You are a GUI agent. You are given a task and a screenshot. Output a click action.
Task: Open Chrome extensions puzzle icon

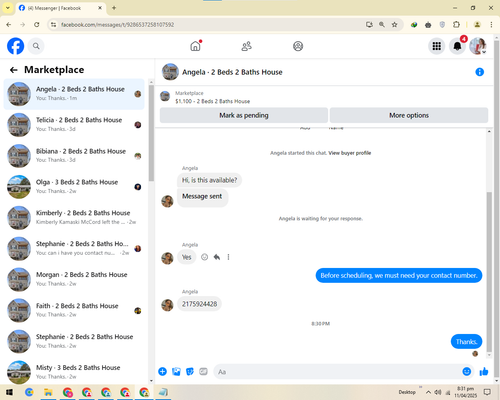[x=456, y=25]
